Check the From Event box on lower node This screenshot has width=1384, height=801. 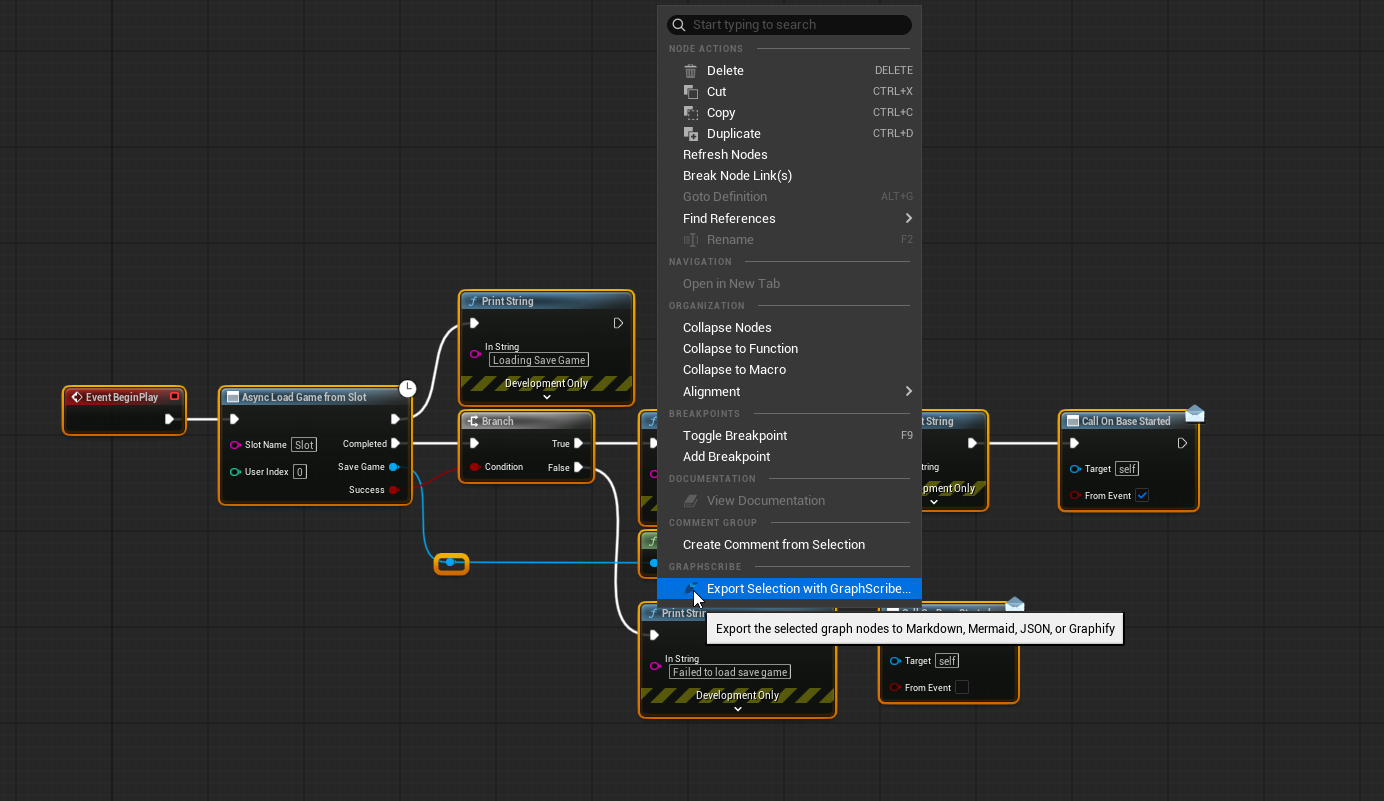tap(962, 687)
